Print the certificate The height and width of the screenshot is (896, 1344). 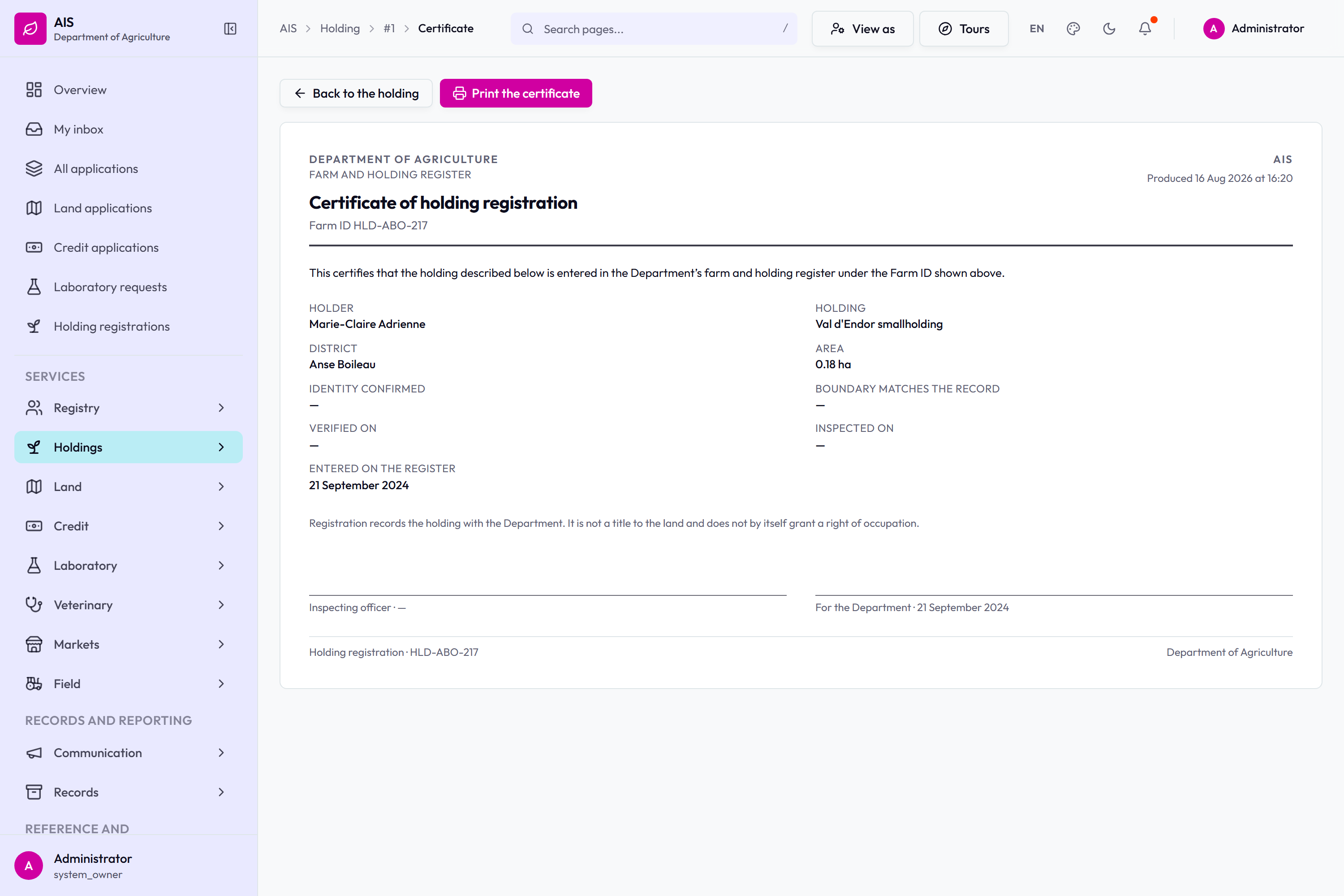coord(516,93)
